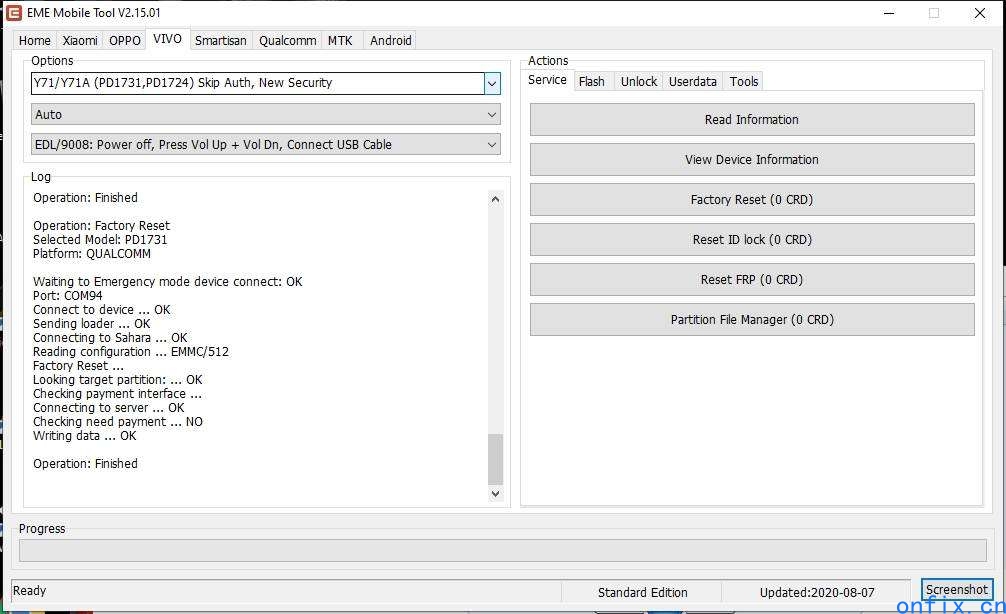Screen dimensions: 1006x614
Task: Open the Unlock actions tab
Action: (639, 81)
